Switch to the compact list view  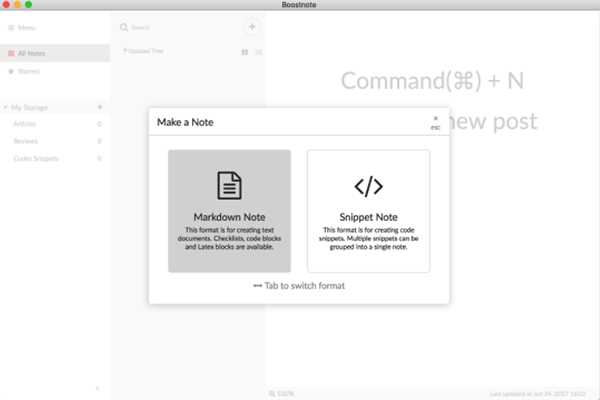(259, 52)
